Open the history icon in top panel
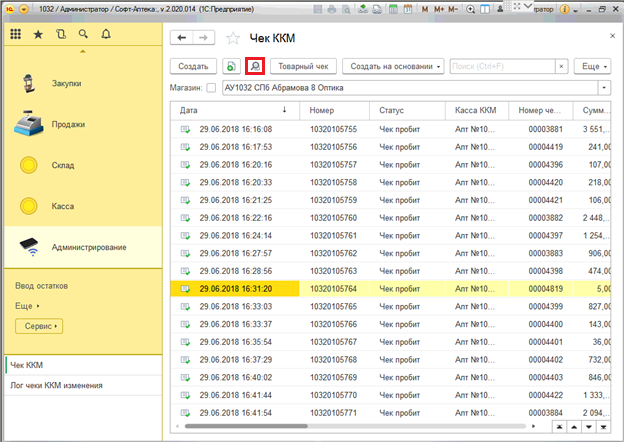This screenshot has width=624, height=442. tap(61, 34)
